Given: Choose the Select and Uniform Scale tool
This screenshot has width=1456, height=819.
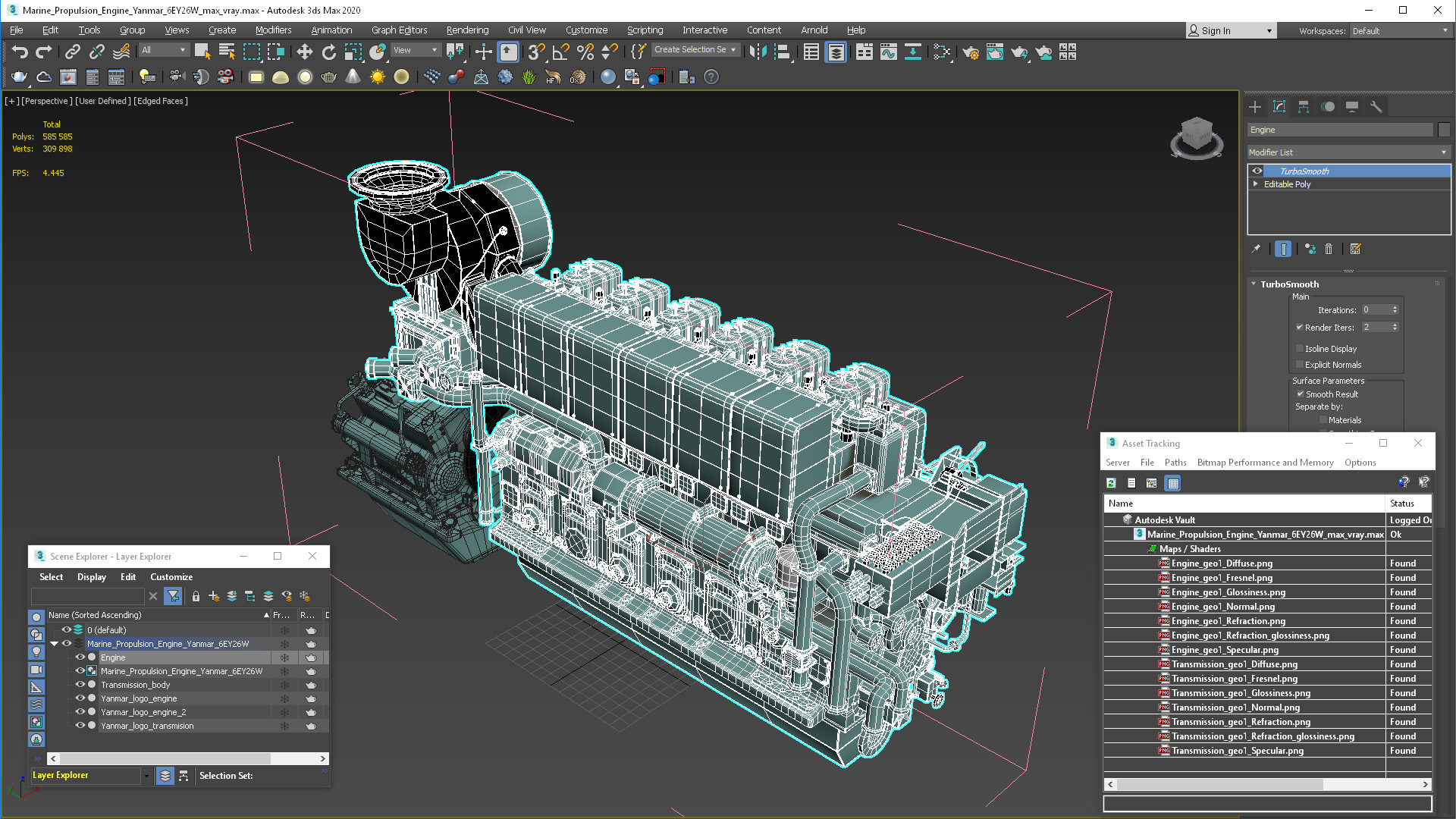Looking at the screenshot, I should pos(353,52).
